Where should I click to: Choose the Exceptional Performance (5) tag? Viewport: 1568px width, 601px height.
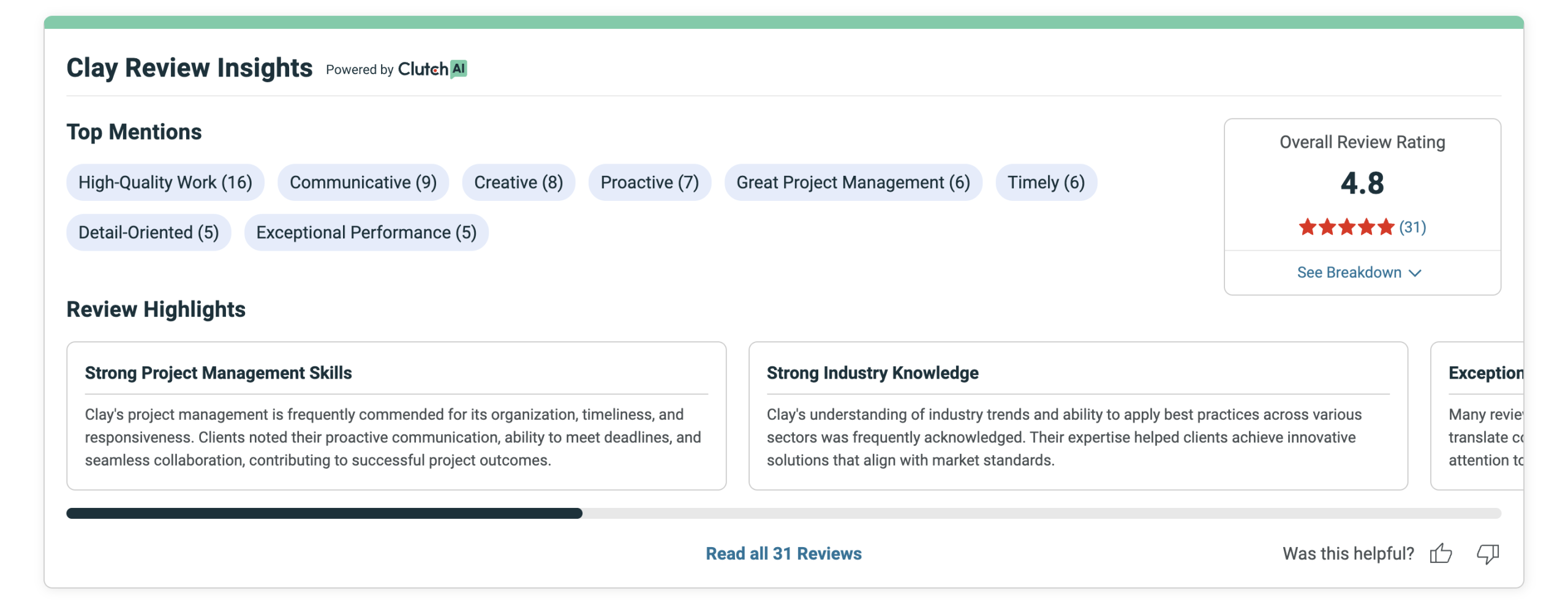tap(366, 232)
